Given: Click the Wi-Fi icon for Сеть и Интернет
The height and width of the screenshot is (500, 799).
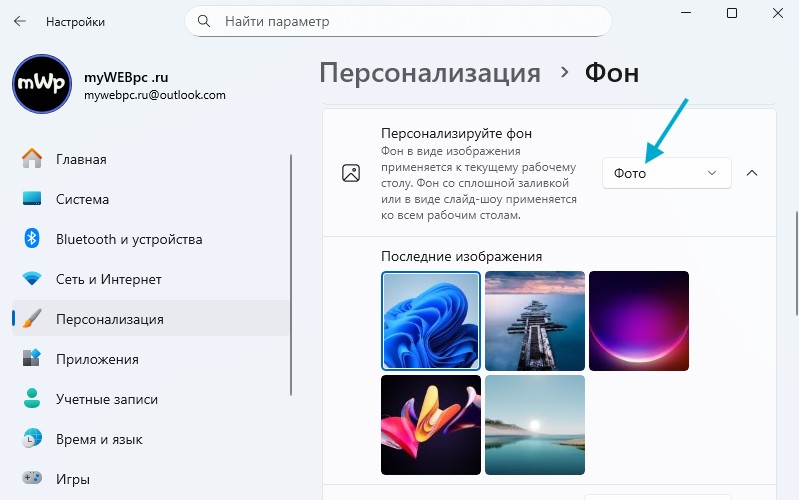Looking at the screenshot, I should coord(32,279).
